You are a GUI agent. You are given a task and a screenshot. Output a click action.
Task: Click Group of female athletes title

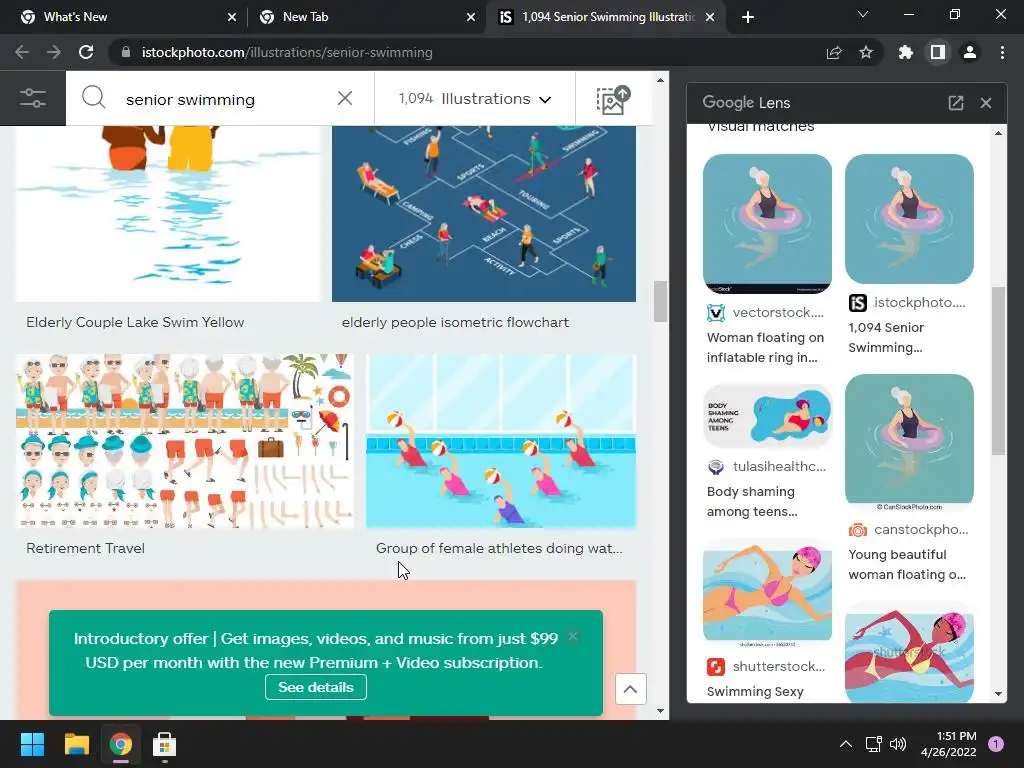click(499, 548)
